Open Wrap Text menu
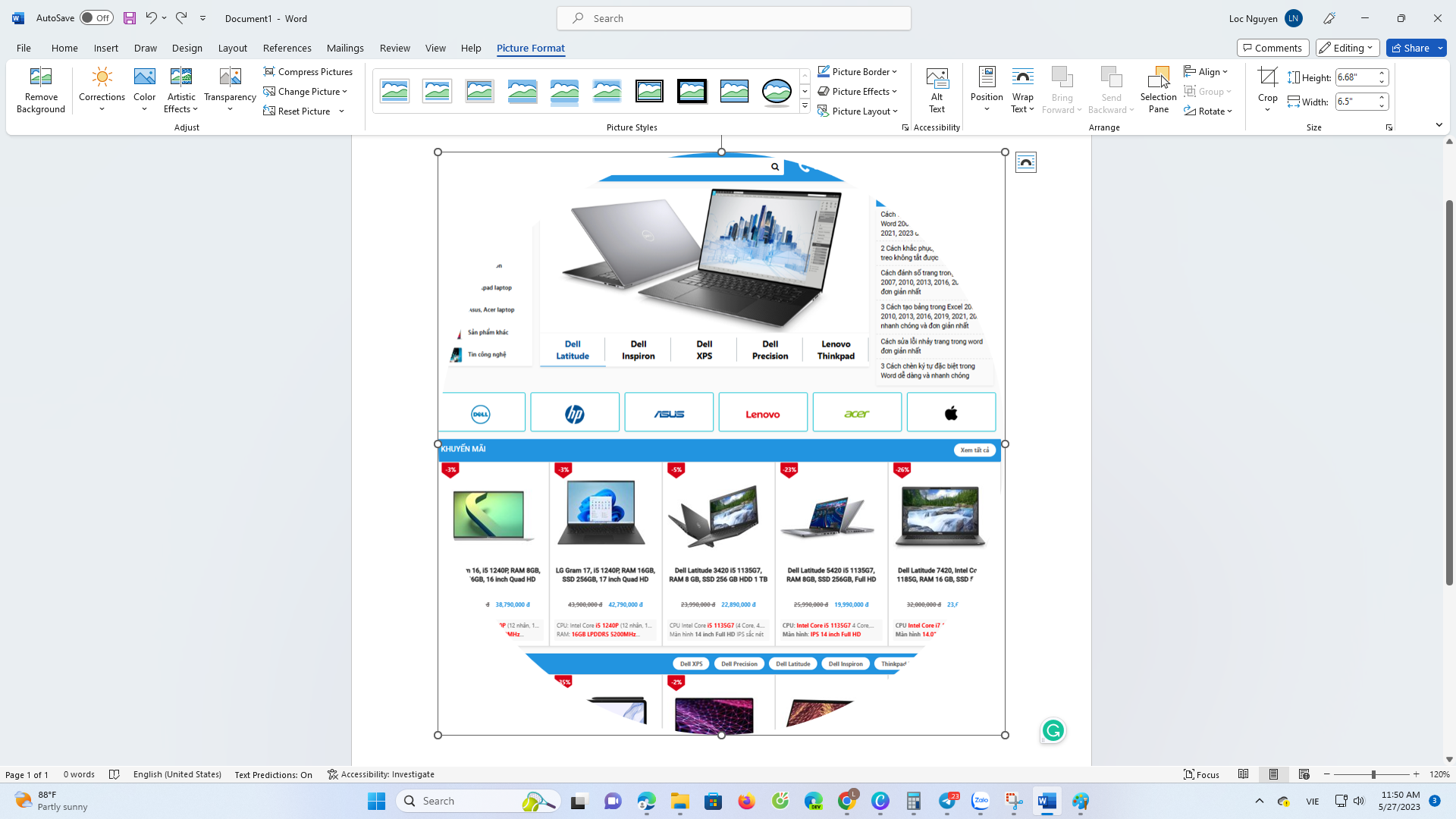This screenshot has width=1456, height=819. coord(1022,90)
